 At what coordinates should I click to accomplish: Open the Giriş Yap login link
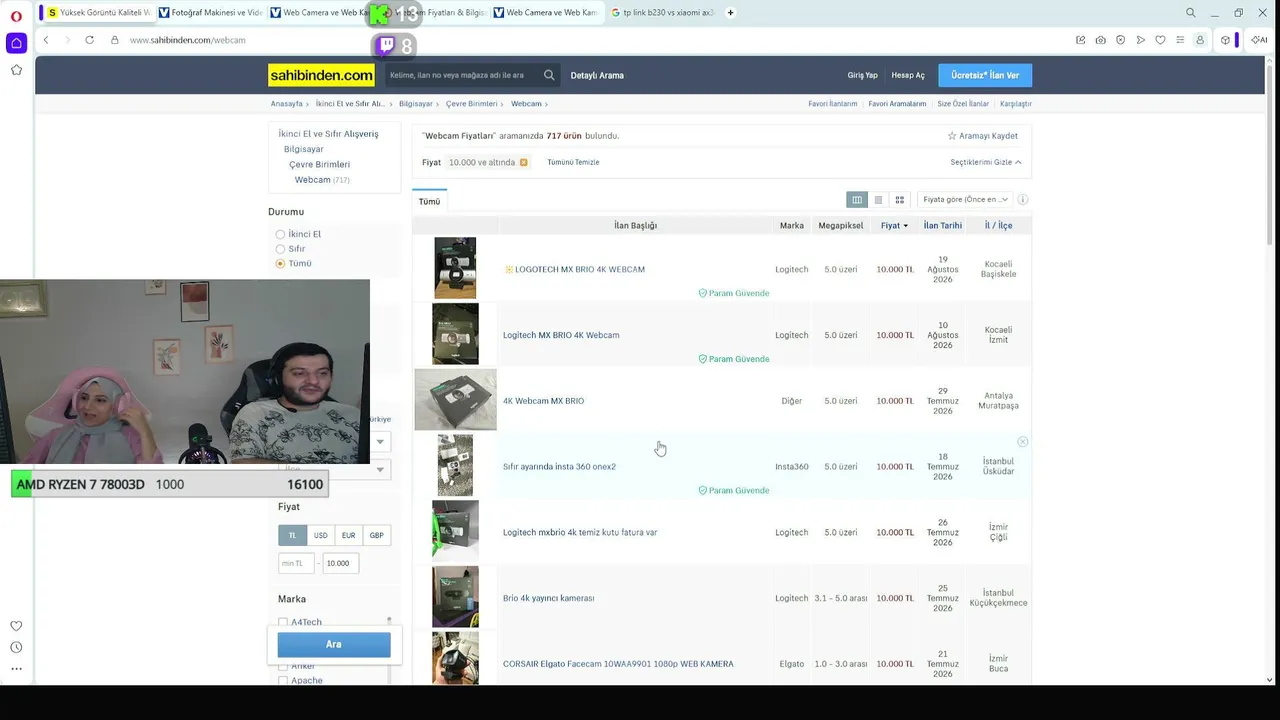coord(862,75)
